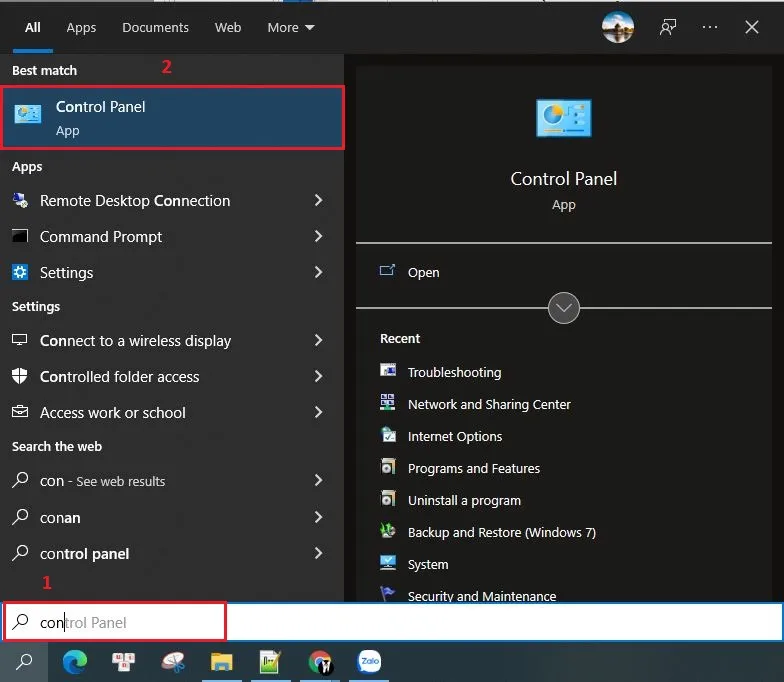Open Network and Sharing Center recent item
The height and width of the screenshot is (682, 784).
(489, 404)
